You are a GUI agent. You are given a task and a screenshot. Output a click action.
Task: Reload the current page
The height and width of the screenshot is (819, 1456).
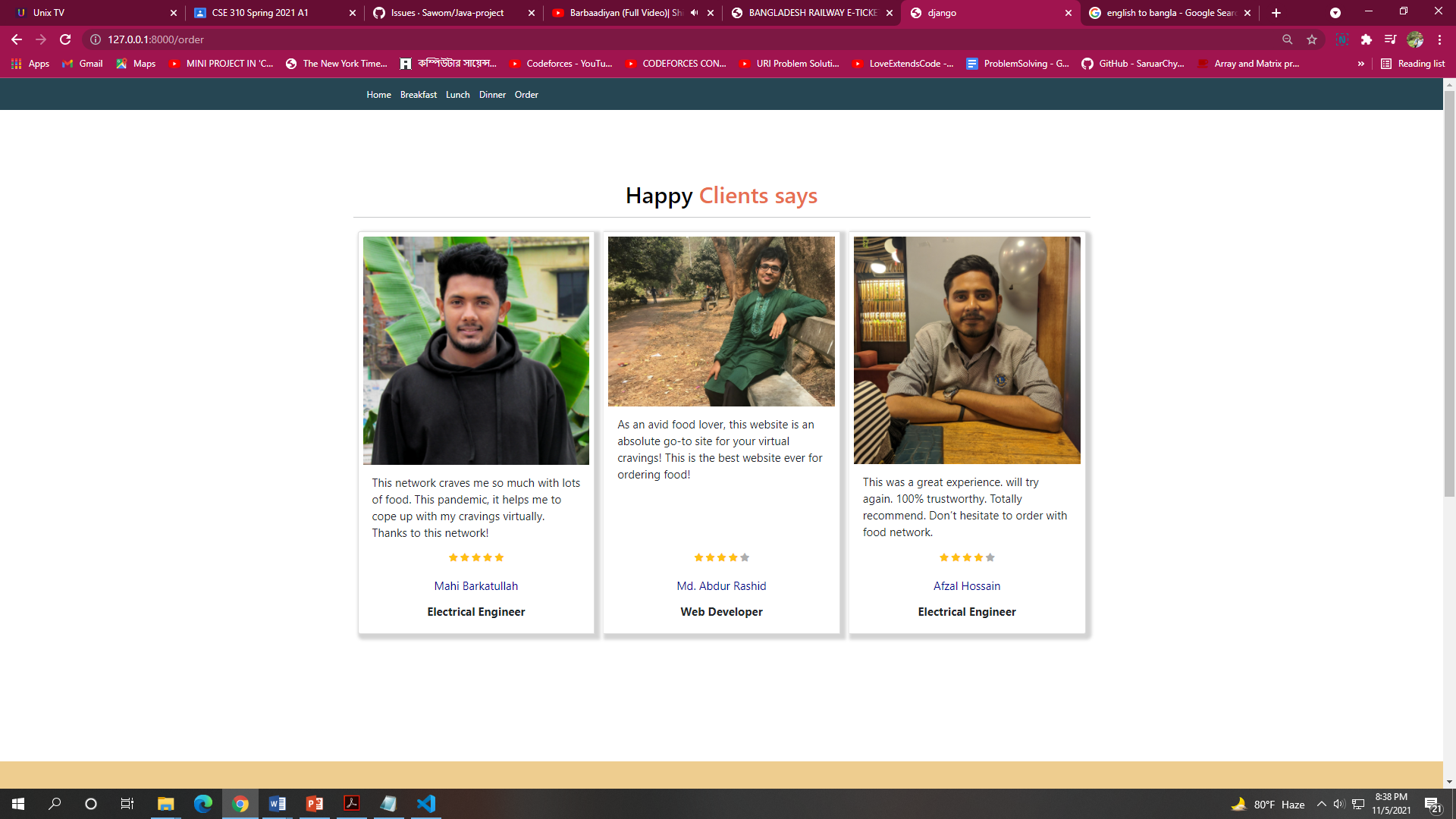click(x=65, y=39)
